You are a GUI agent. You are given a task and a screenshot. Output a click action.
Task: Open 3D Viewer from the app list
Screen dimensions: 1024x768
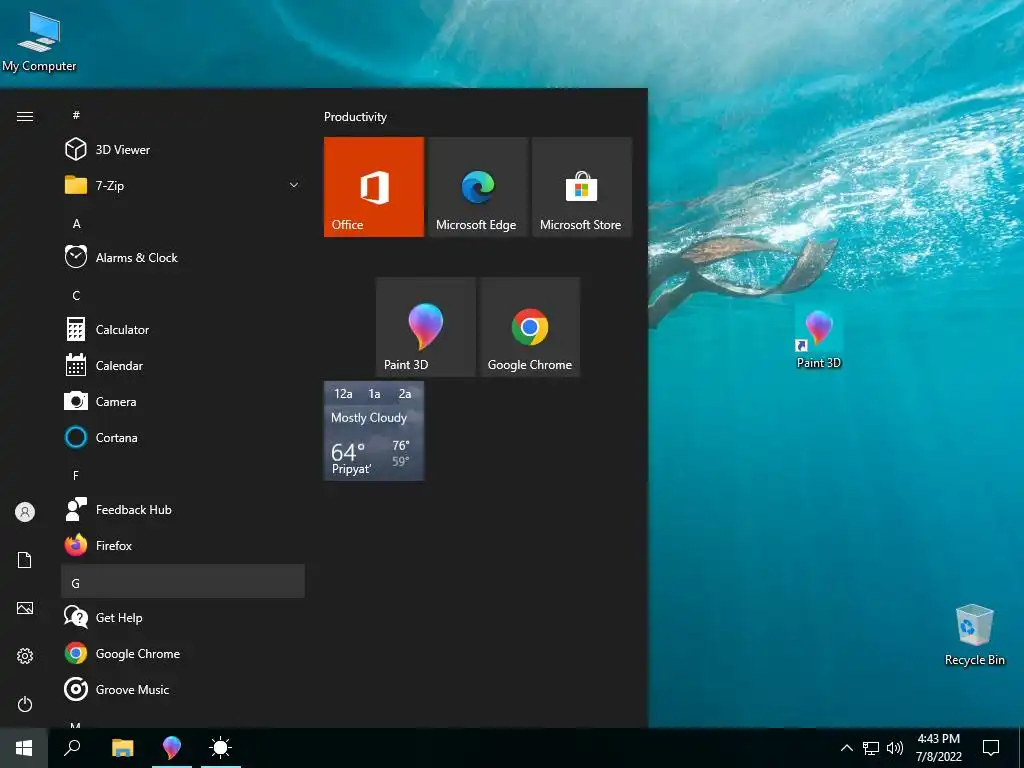coord(183,150)
